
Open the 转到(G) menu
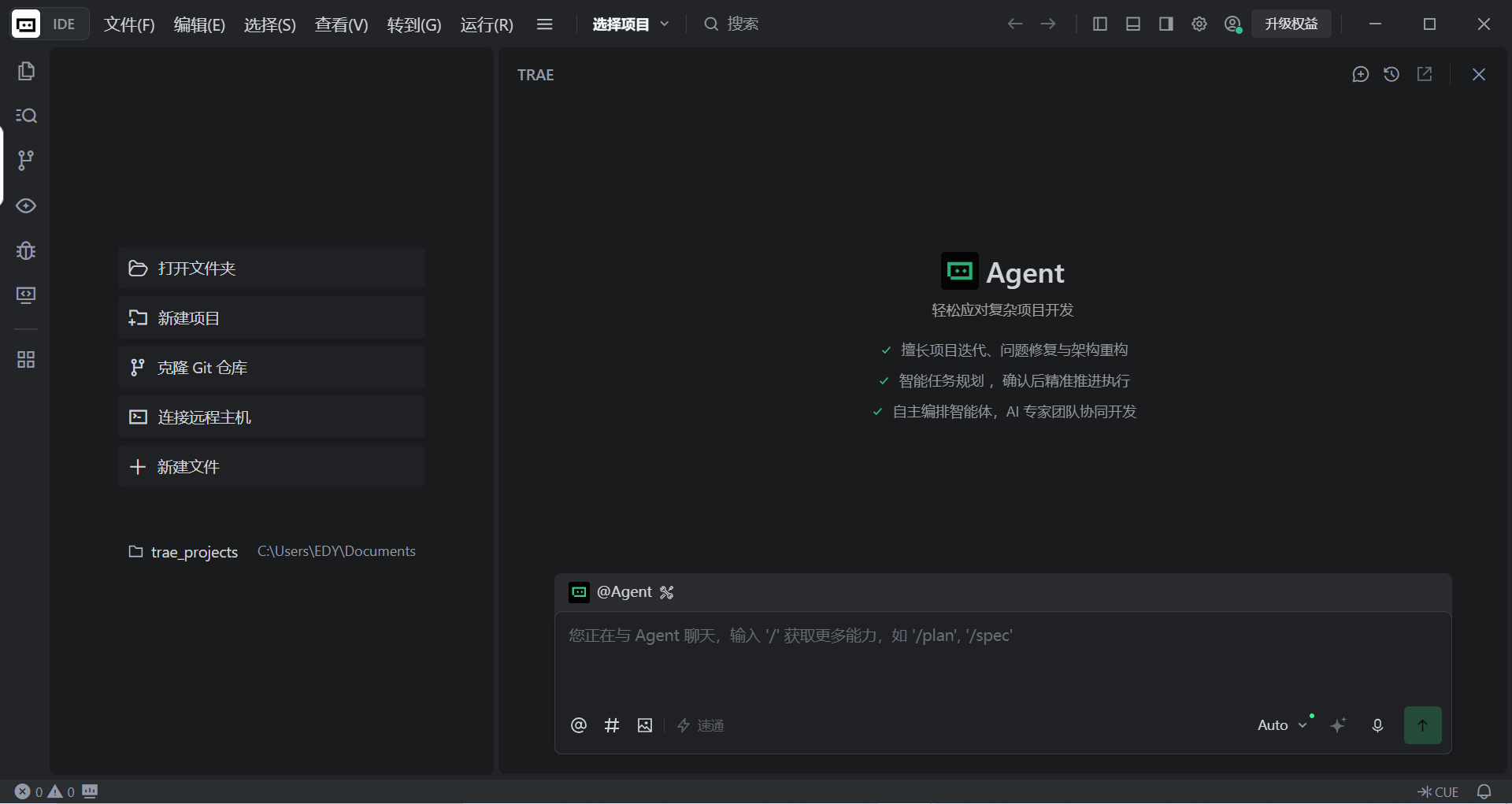click(414, 24)
